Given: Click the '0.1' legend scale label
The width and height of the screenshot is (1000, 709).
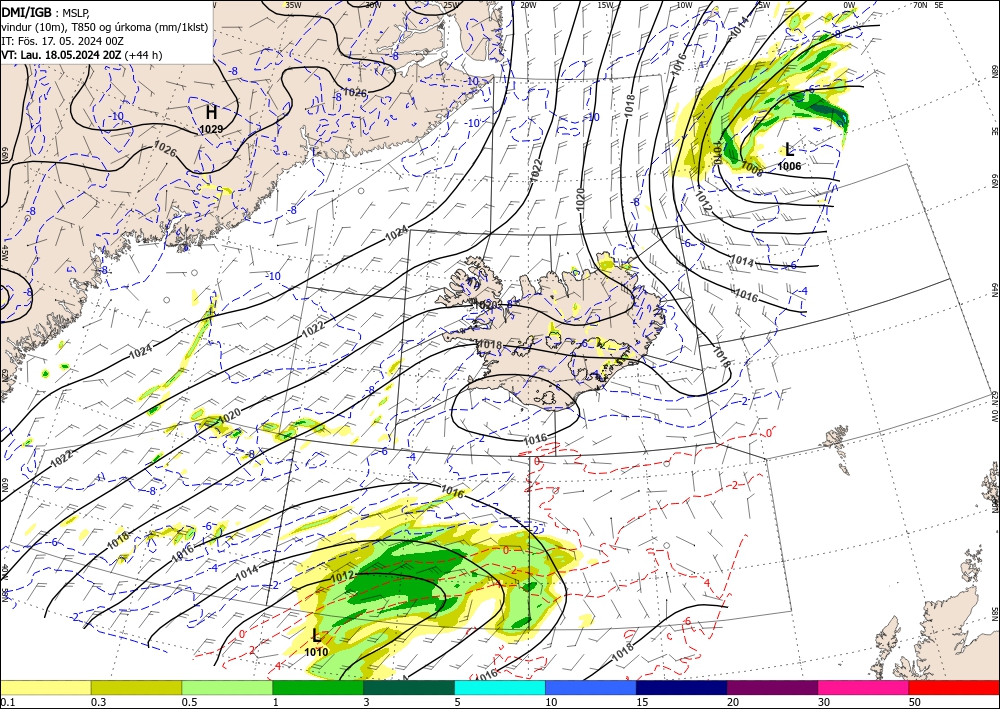Looking at the screenshot, I should tap(6, 702).
